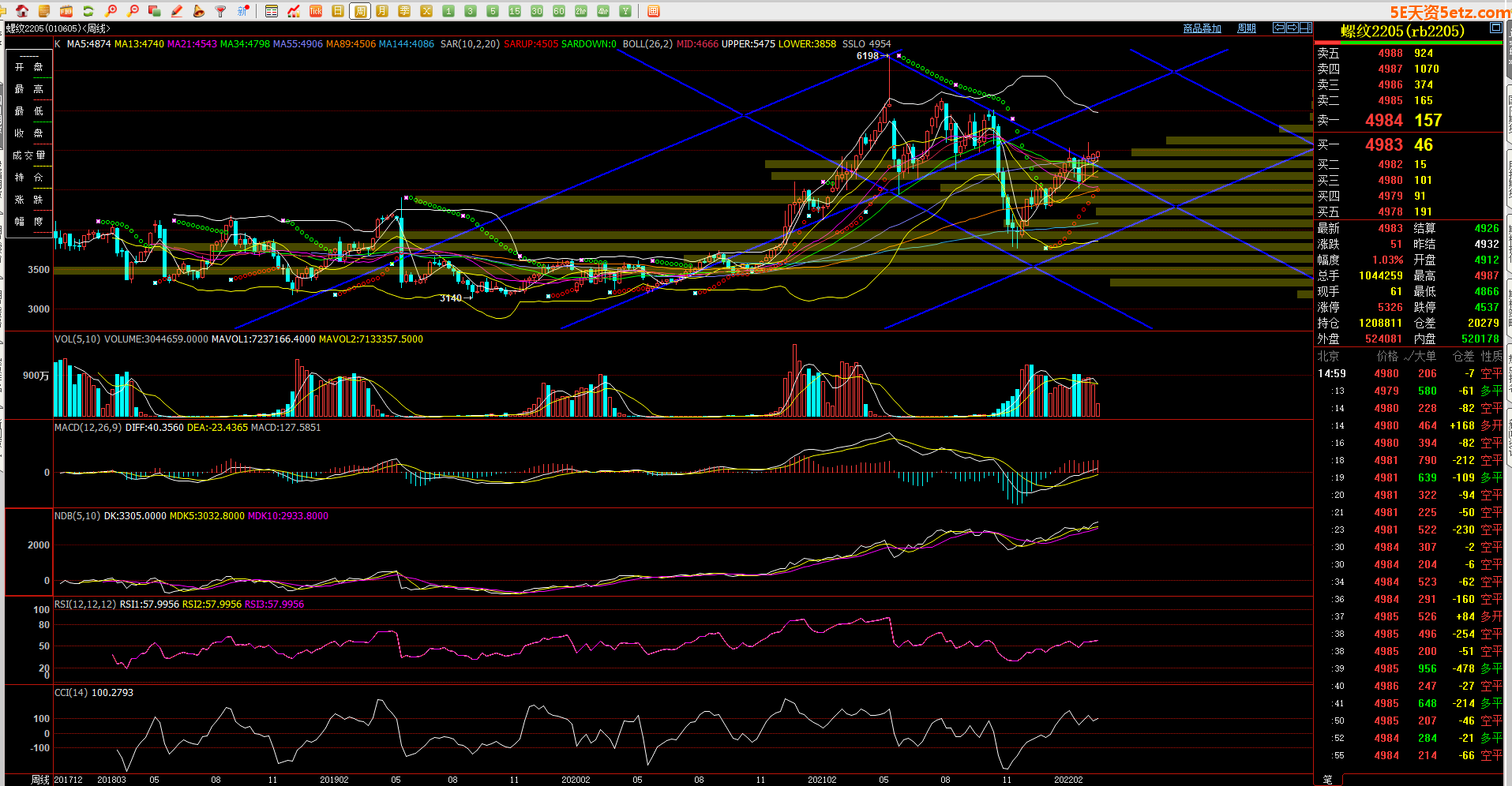This screenshot has width=1512, height=786.
Task: Click the left arrow navigation button
Action: pos(1278,28)
